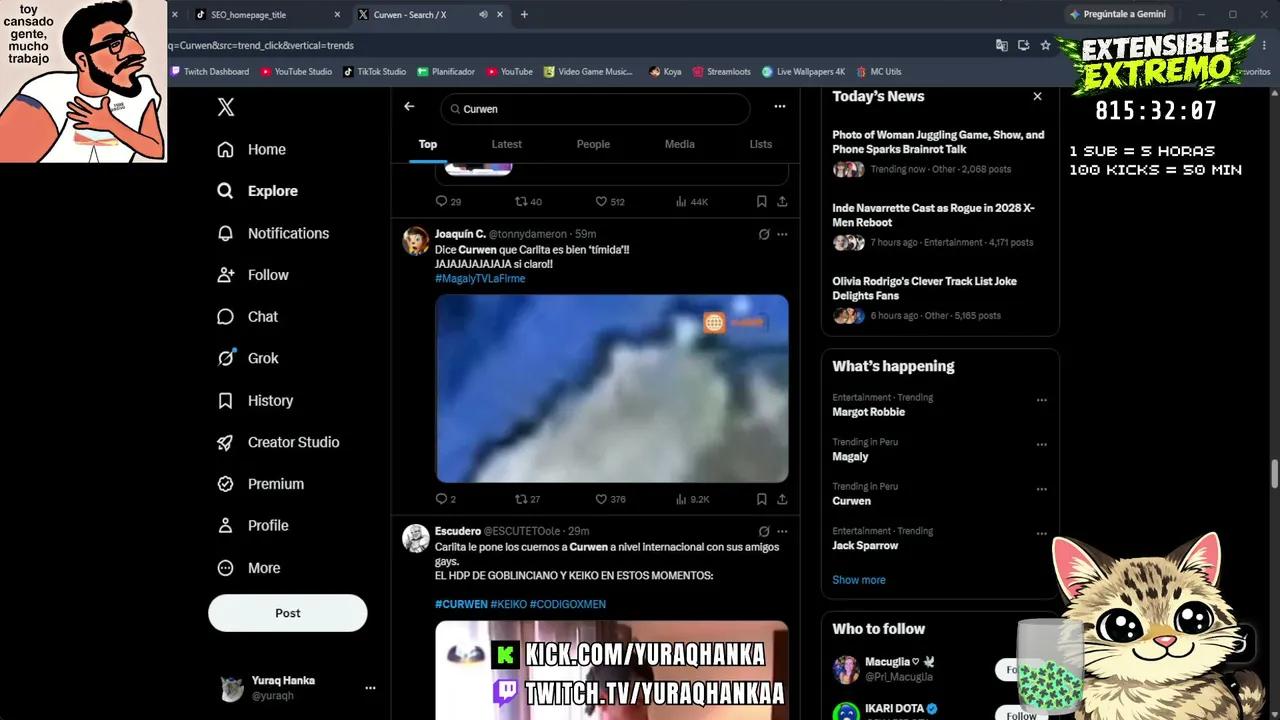Click the Post button

point(288,613)
